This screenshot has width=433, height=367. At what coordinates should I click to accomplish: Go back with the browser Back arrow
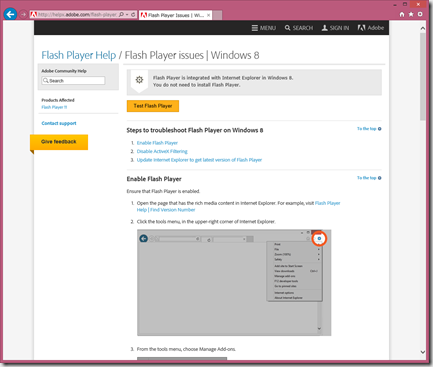10,14
